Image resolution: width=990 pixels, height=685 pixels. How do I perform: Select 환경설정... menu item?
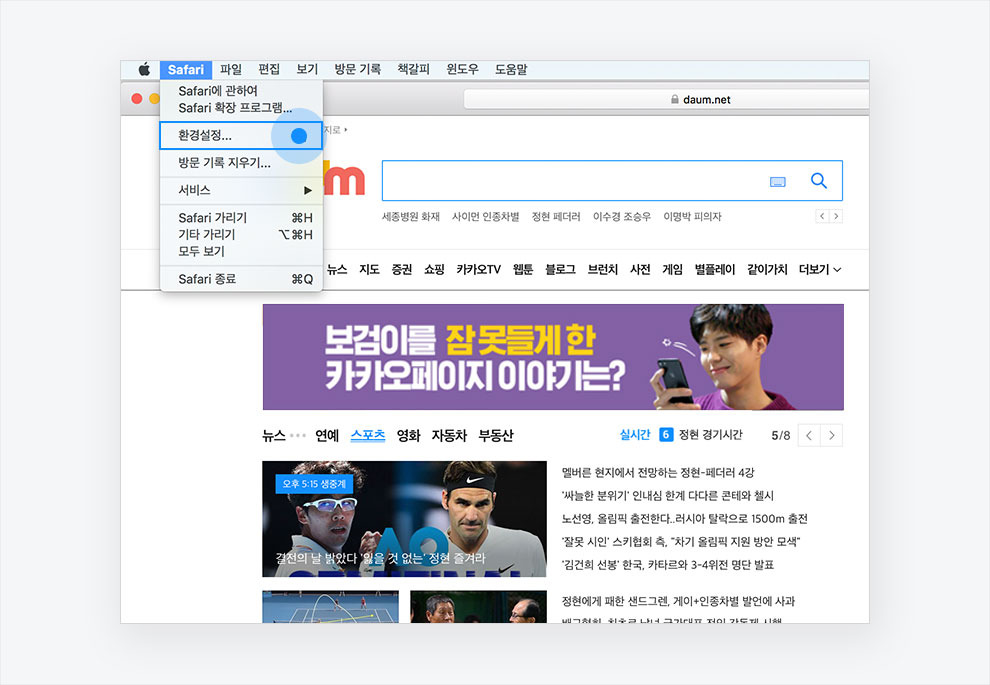pos(241,136)
